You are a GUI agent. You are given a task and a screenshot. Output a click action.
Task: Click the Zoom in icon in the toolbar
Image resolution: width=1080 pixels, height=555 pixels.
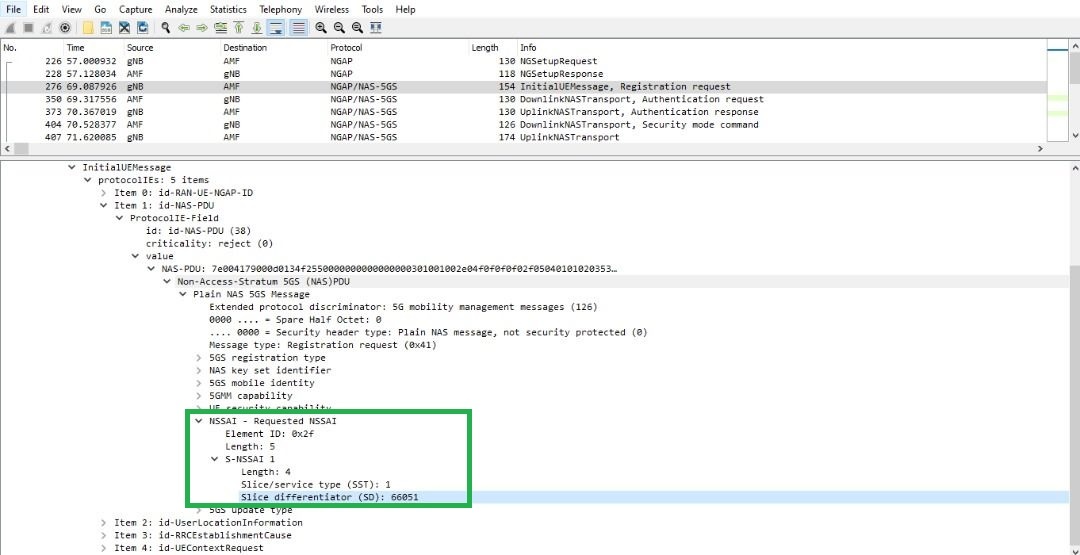(321, 28)
